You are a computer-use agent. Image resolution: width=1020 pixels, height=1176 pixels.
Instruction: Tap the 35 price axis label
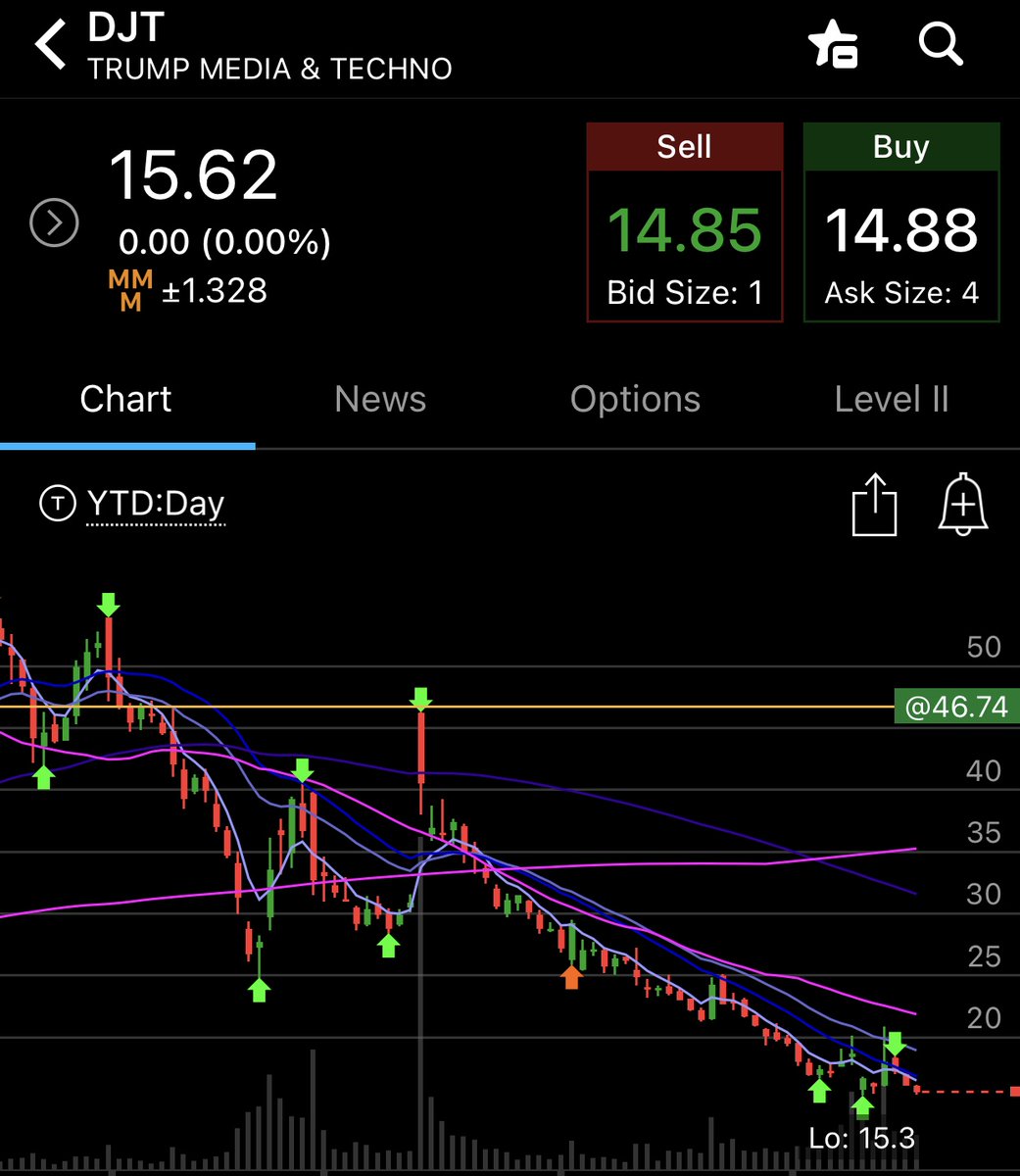(x=984, y=833)
